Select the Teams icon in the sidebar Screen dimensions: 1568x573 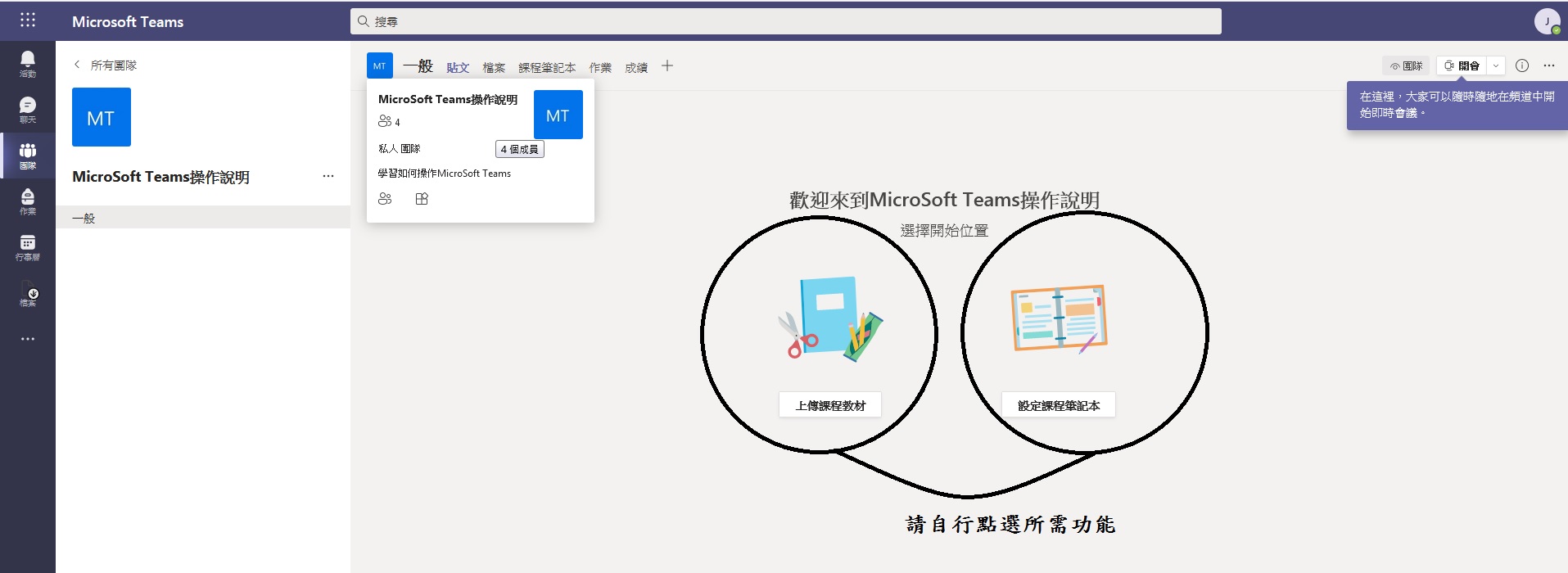(28, 156)
